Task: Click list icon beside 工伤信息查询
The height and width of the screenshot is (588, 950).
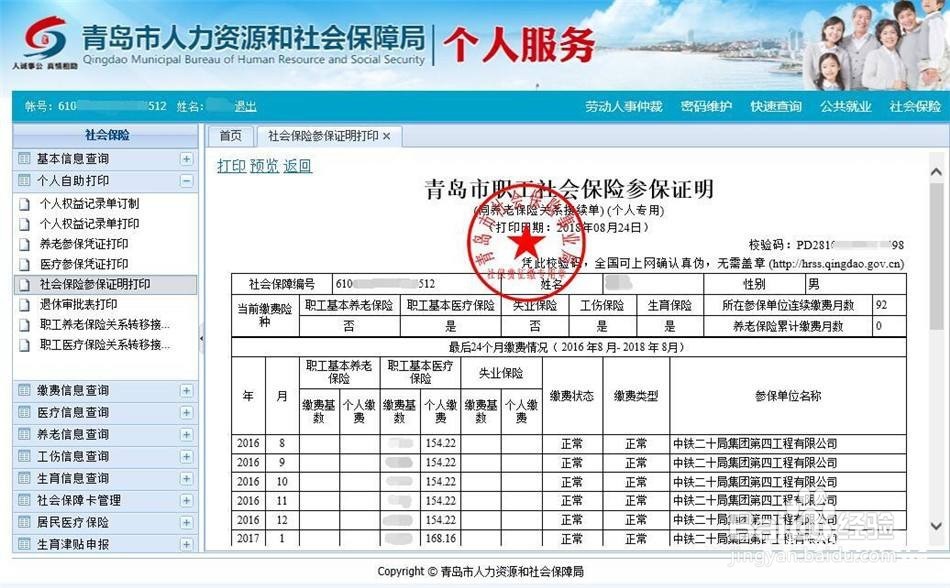Action: [24, 456]
